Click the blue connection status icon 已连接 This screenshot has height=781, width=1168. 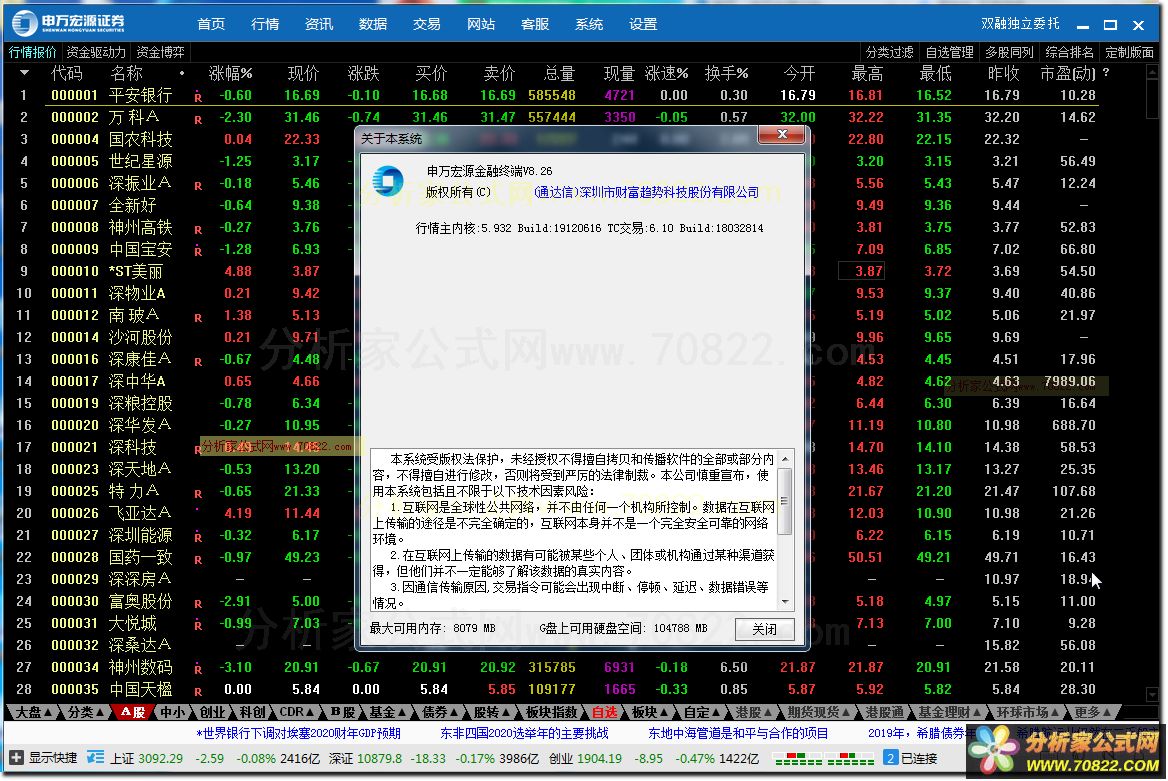(890, 758)
